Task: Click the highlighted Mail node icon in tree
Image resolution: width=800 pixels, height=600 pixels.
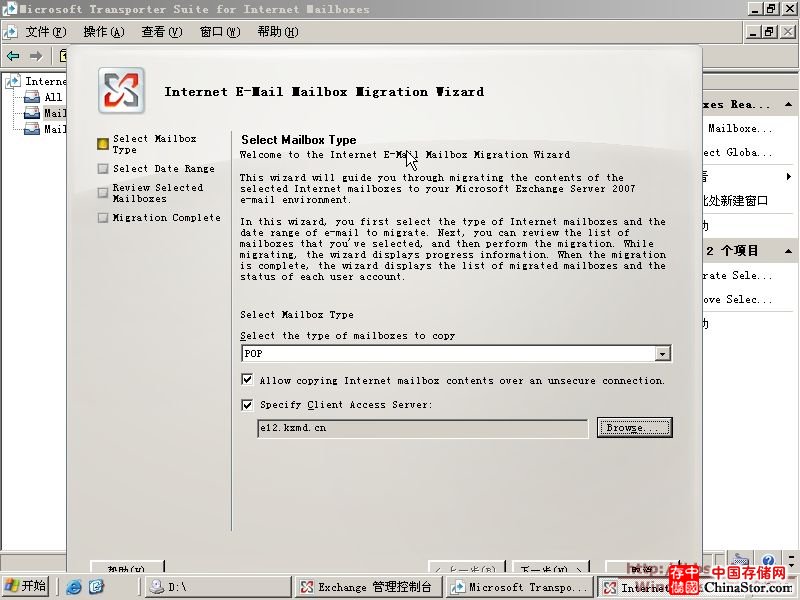Action: (x=32, y=113)
